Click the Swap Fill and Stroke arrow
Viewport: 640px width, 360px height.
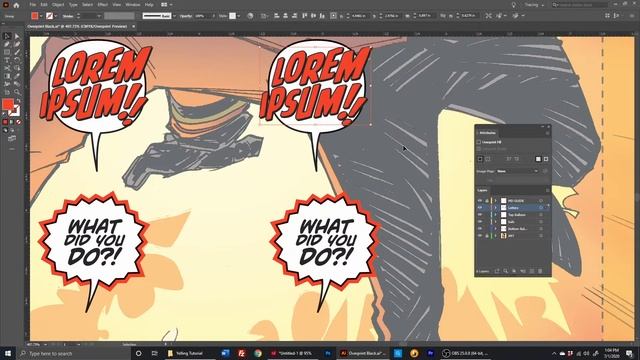point(18,100)
